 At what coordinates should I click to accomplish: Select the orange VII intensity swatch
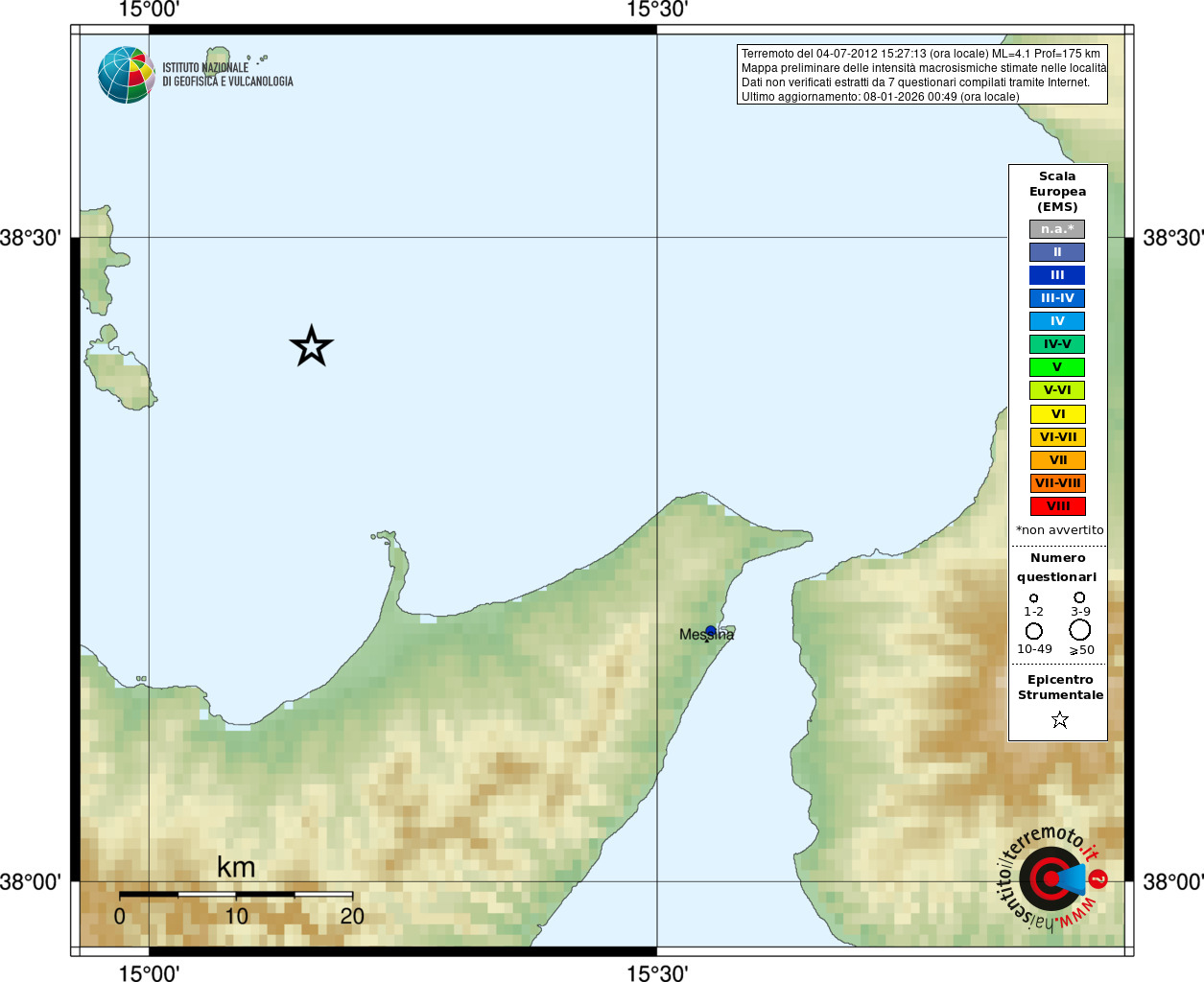pos(1058,460)
